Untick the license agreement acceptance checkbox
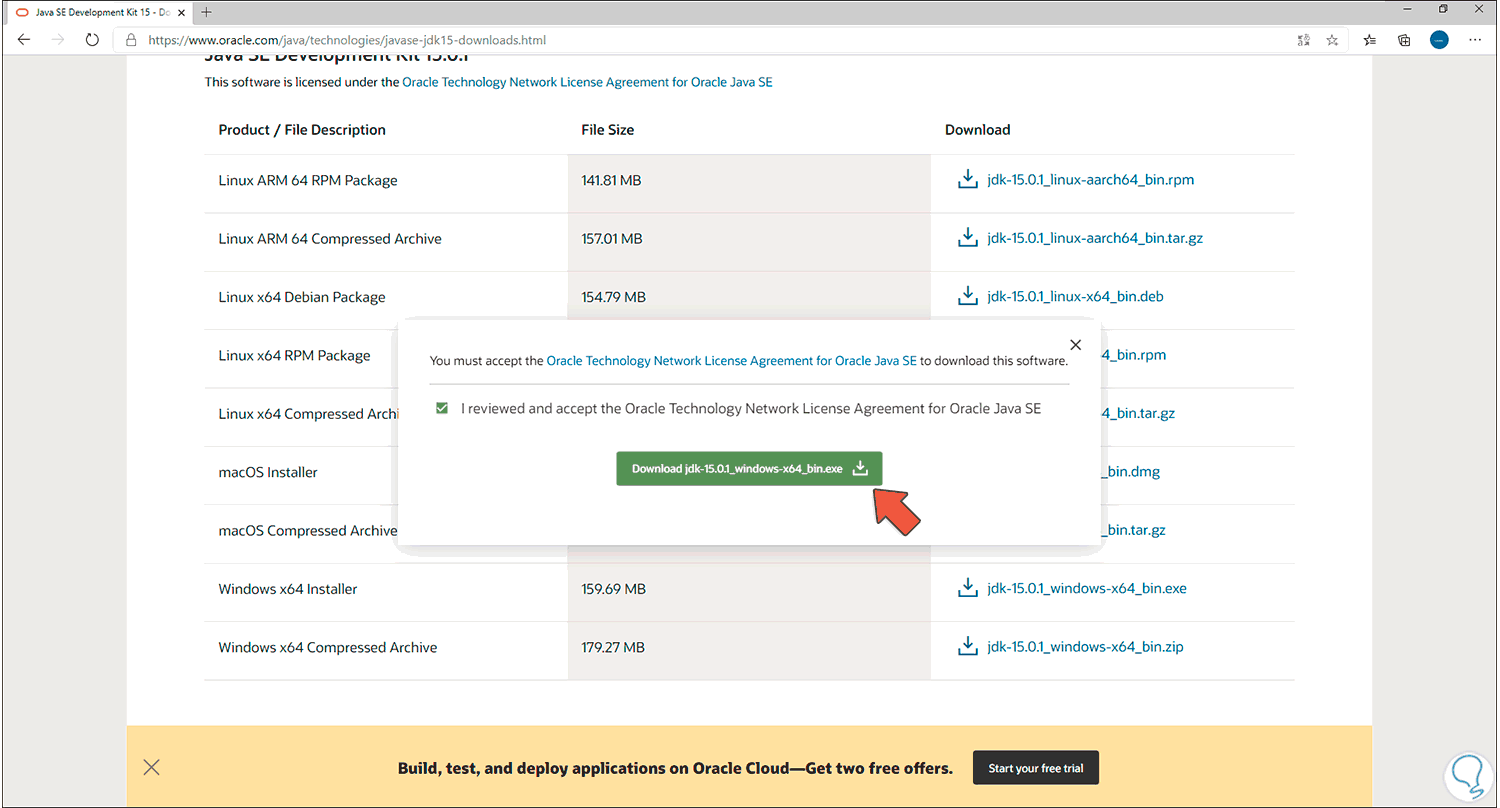1500x808 pixels. coord(441,408)
